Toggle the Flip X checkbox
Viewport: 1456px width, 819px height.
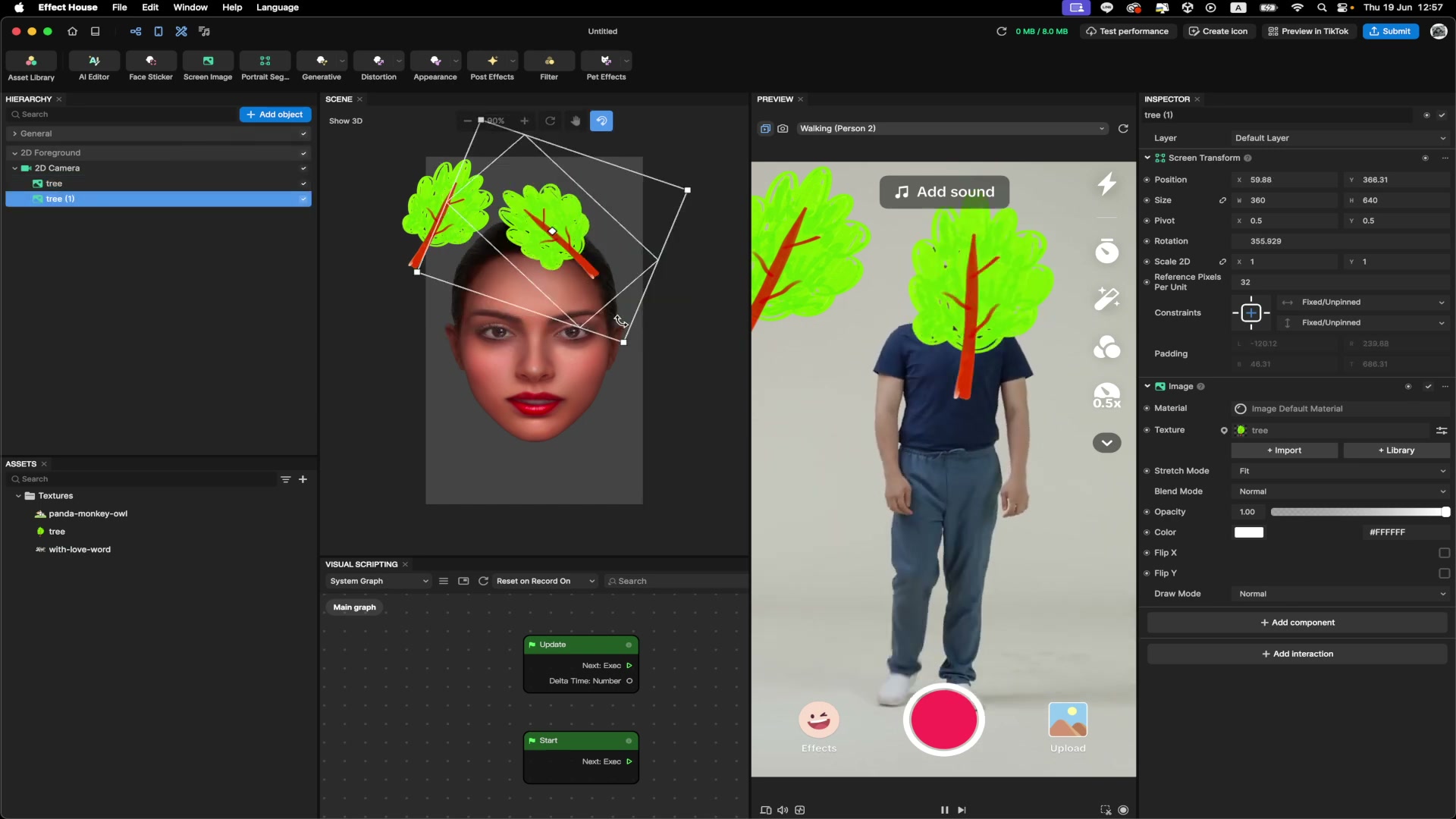click(x=1444, y=553)
